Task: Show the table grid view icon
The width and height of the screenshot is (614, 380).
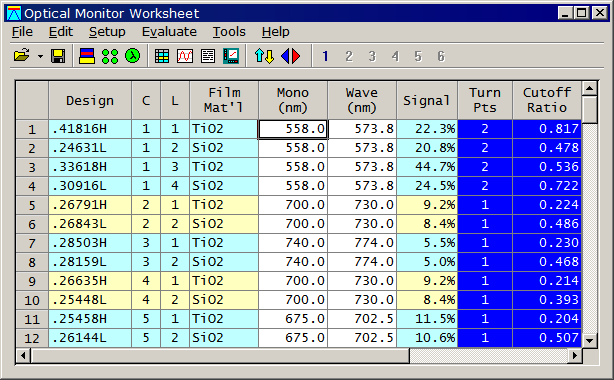Action: coord(162,56)
